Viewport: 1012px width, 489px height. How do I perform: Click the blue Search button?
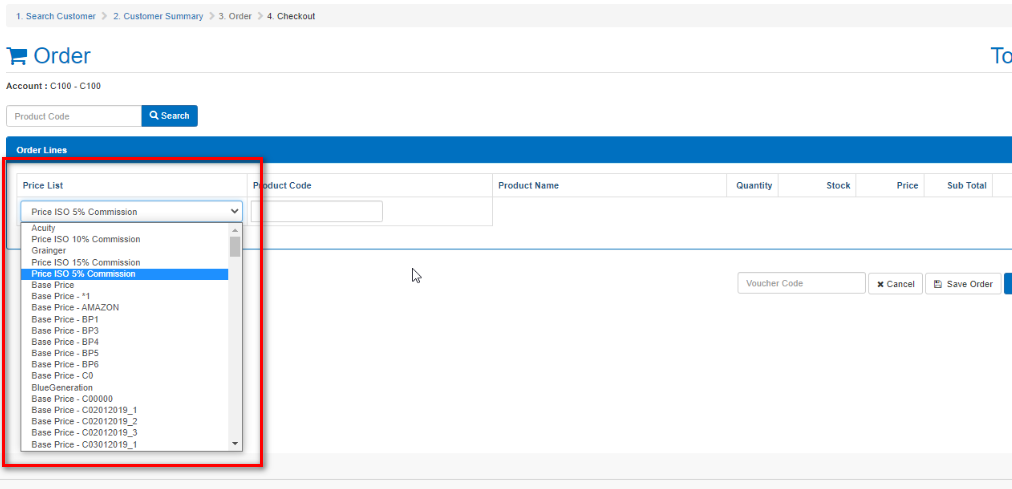click(170, 116)
